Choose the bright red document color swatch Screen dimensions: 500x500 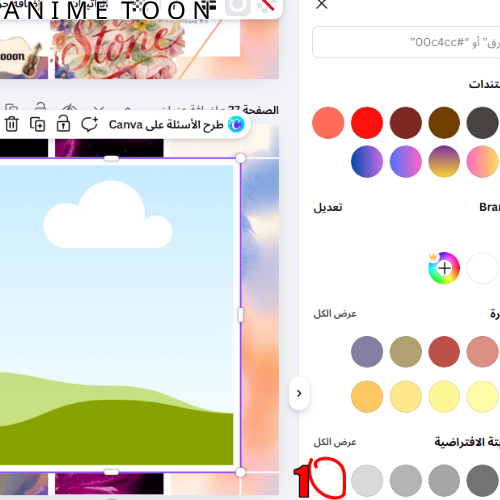(x=367, y=123)
